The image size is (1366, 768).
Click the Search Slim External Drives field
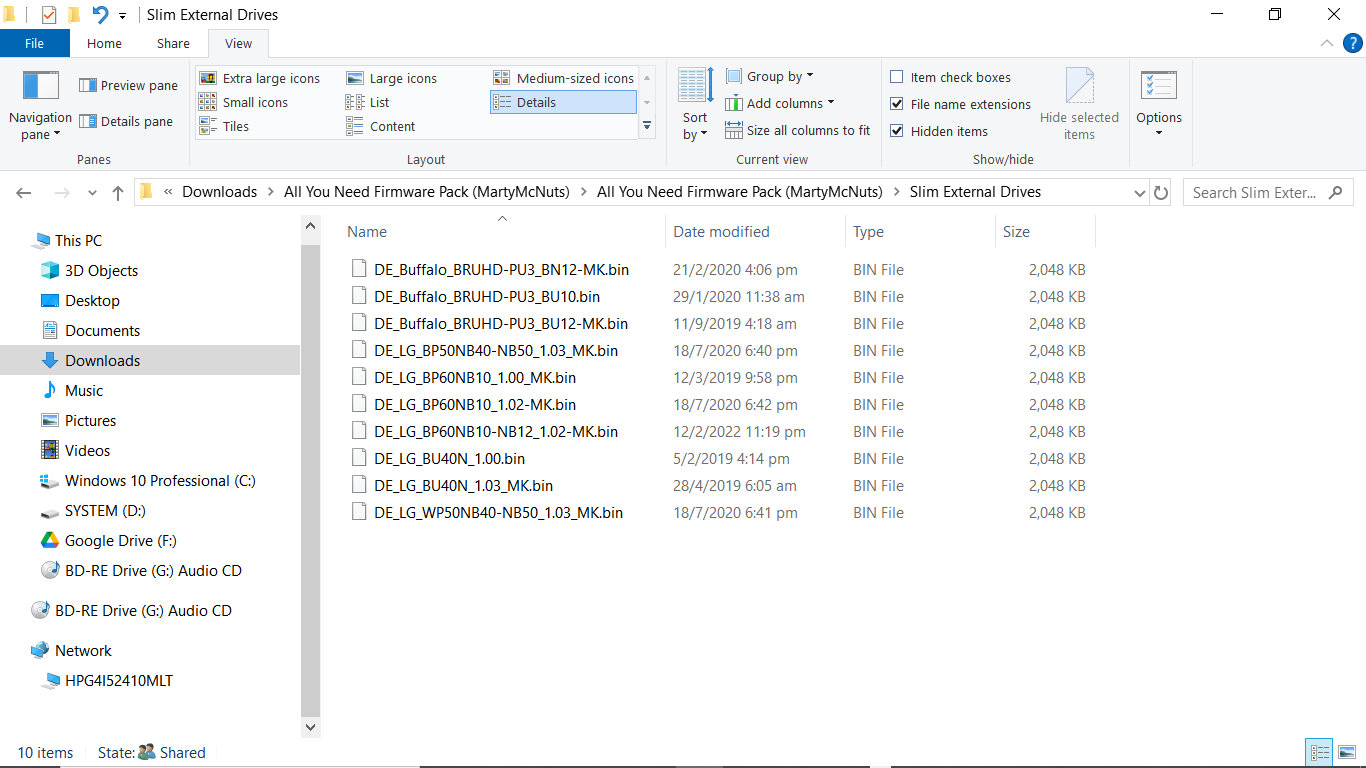1255,193
